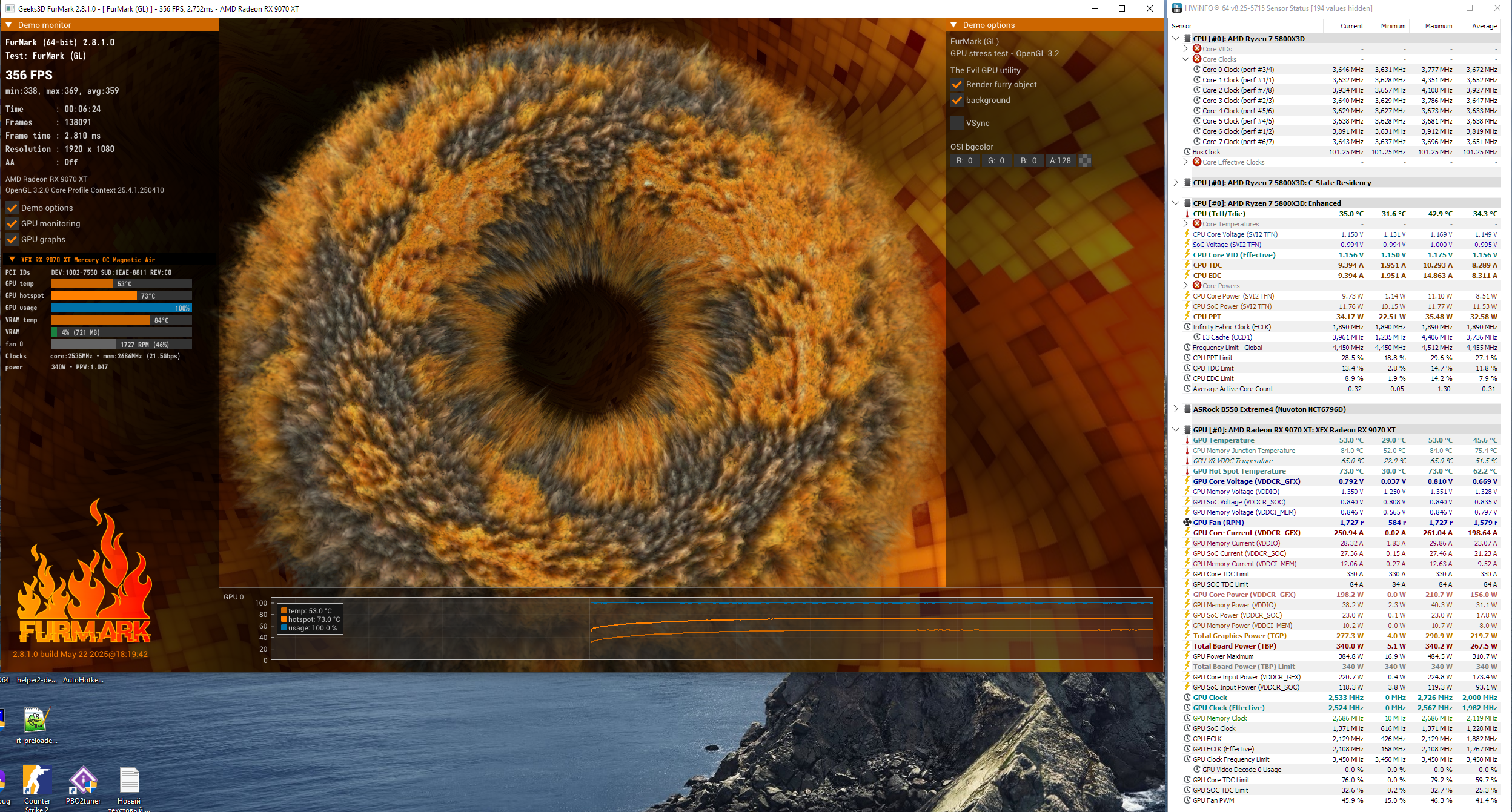The width and height of the screenshot is (1512, 812).
Task: Enable the VSync checkbox
Action: coord(957,123)
